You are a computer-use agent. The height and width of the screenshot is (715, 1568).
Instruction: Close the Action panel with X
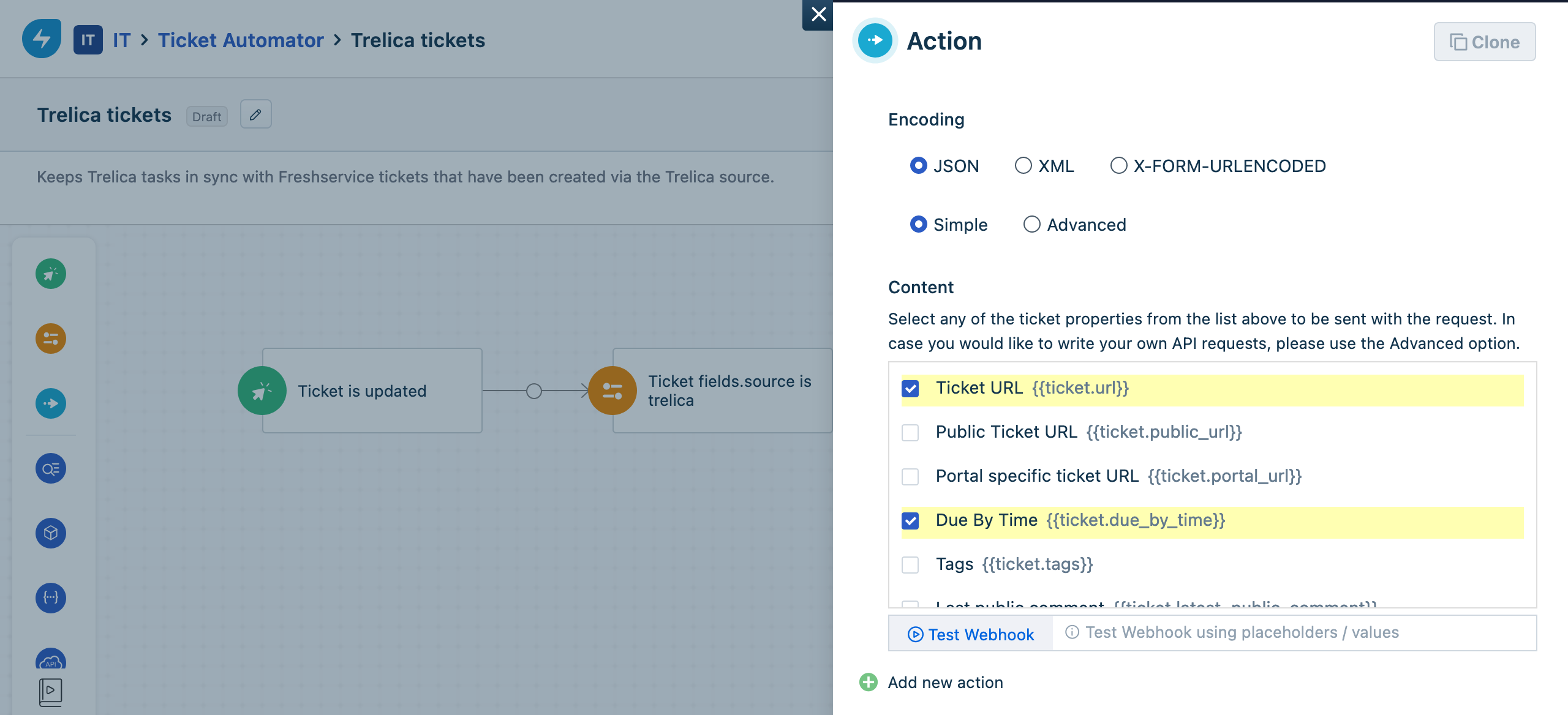(818, 14)
